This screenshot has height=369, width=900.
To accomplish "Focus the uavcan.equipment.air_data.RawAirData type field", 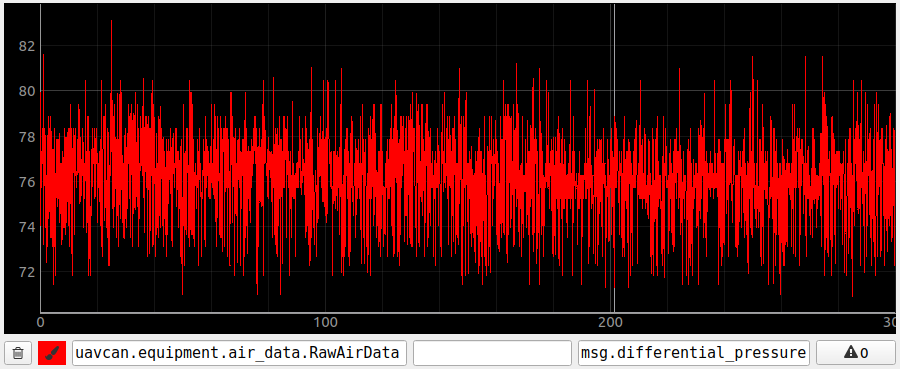I will pyautogui.click(x=240, y=352).
